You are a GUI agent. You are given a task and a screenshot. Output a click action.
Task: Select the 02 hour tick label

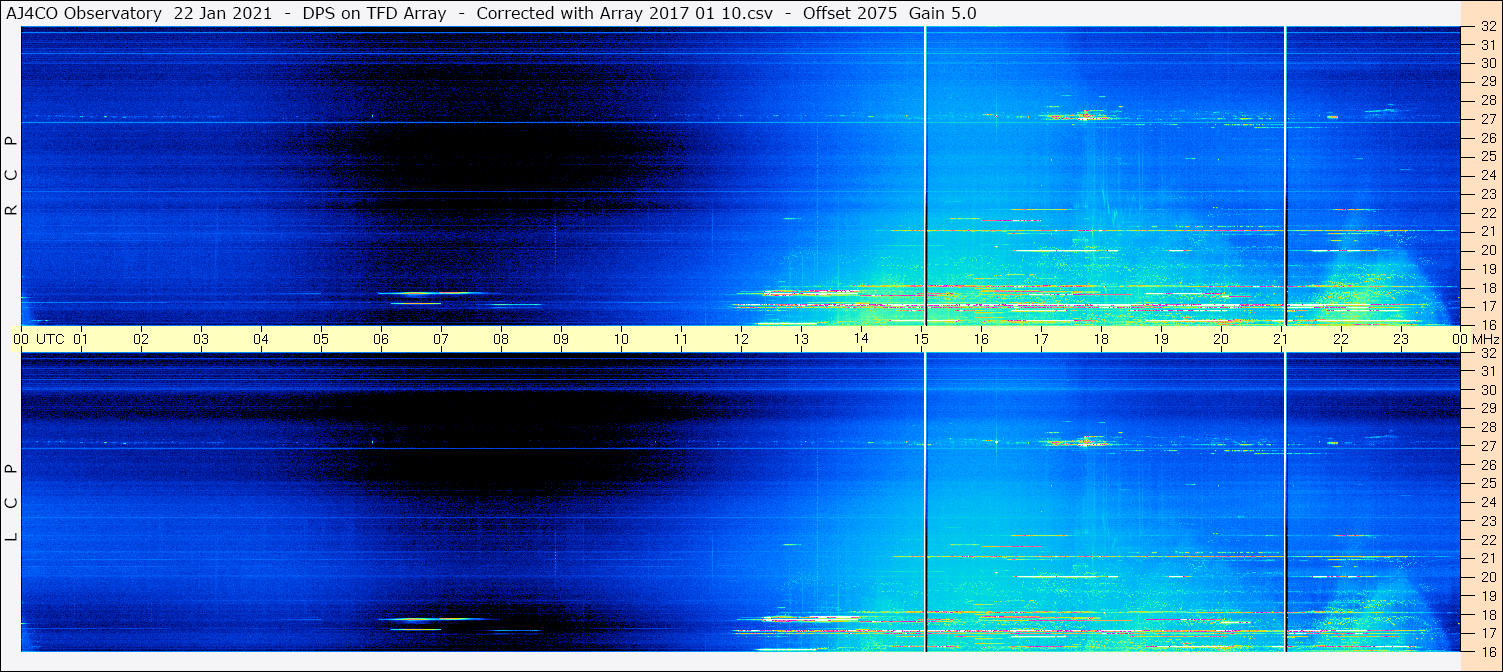[x=141, y=339]
